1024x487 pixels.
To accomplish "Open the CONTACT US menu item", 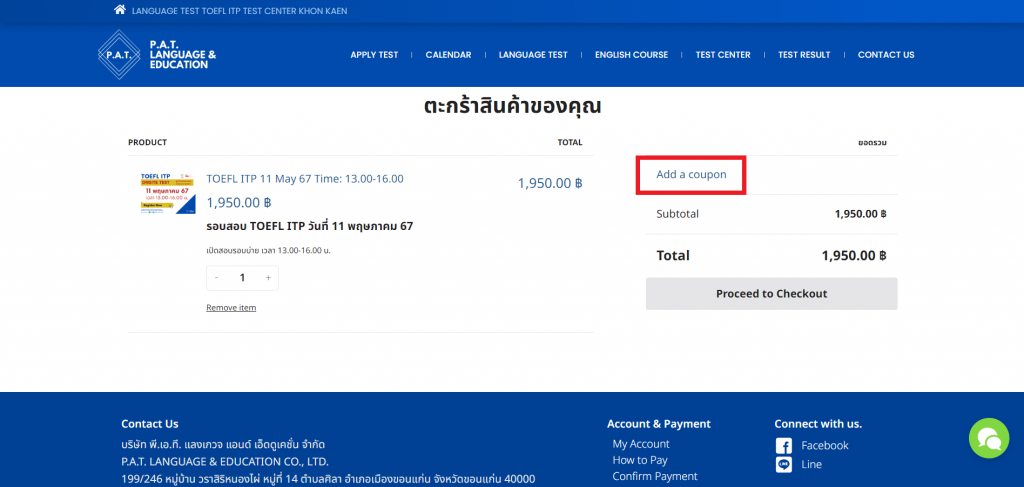I will [886, 55].
